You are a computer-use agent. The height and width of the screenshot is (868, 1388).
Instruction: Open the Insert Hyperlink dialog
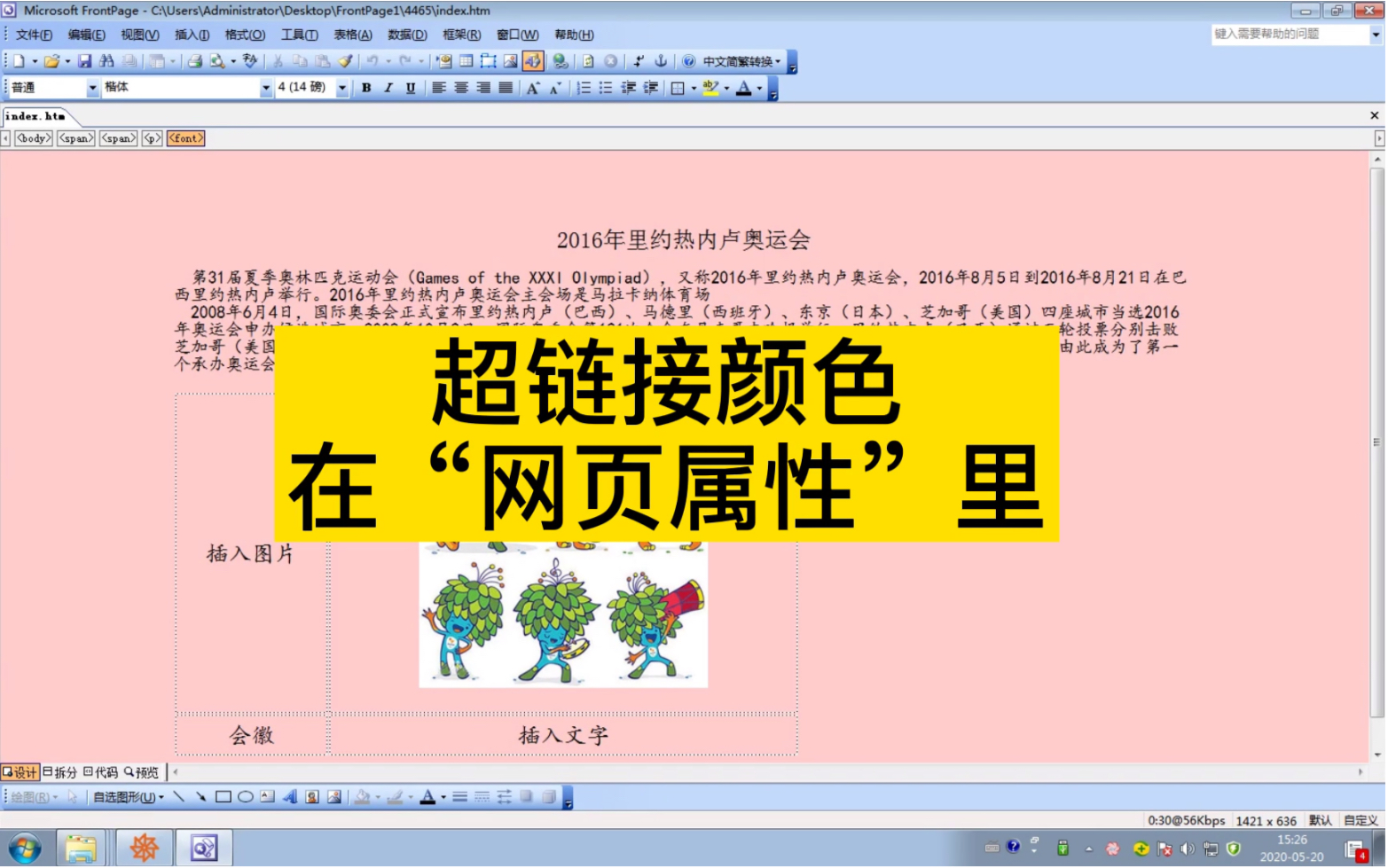559,62
